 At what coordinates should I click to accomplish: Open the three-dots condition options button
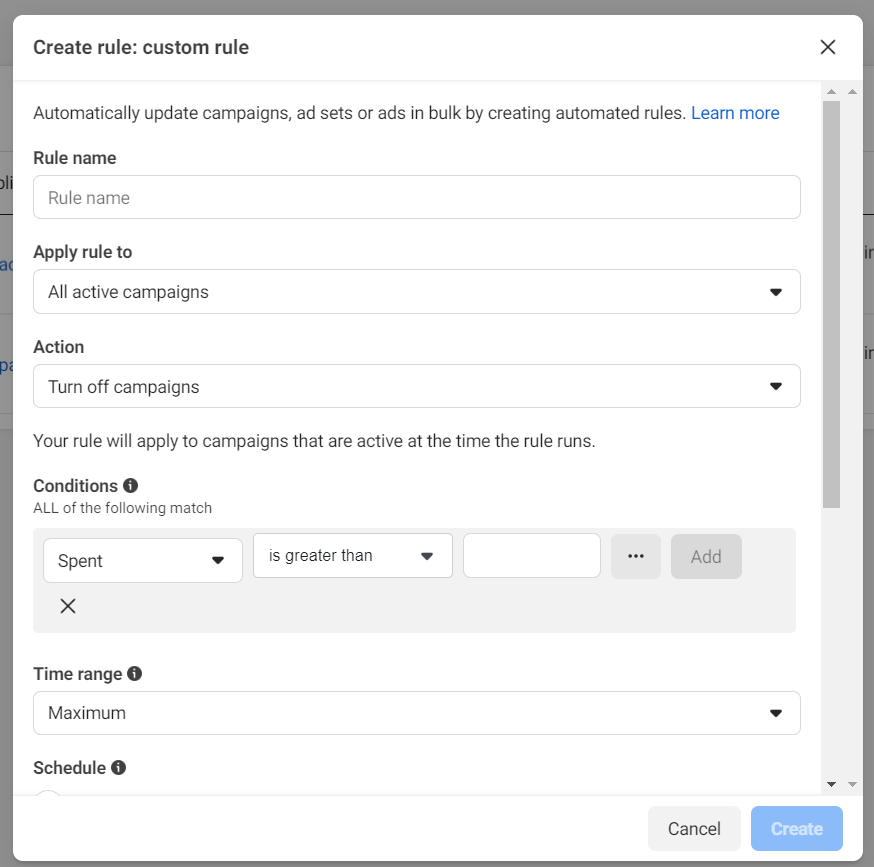[x=636, y=556]
